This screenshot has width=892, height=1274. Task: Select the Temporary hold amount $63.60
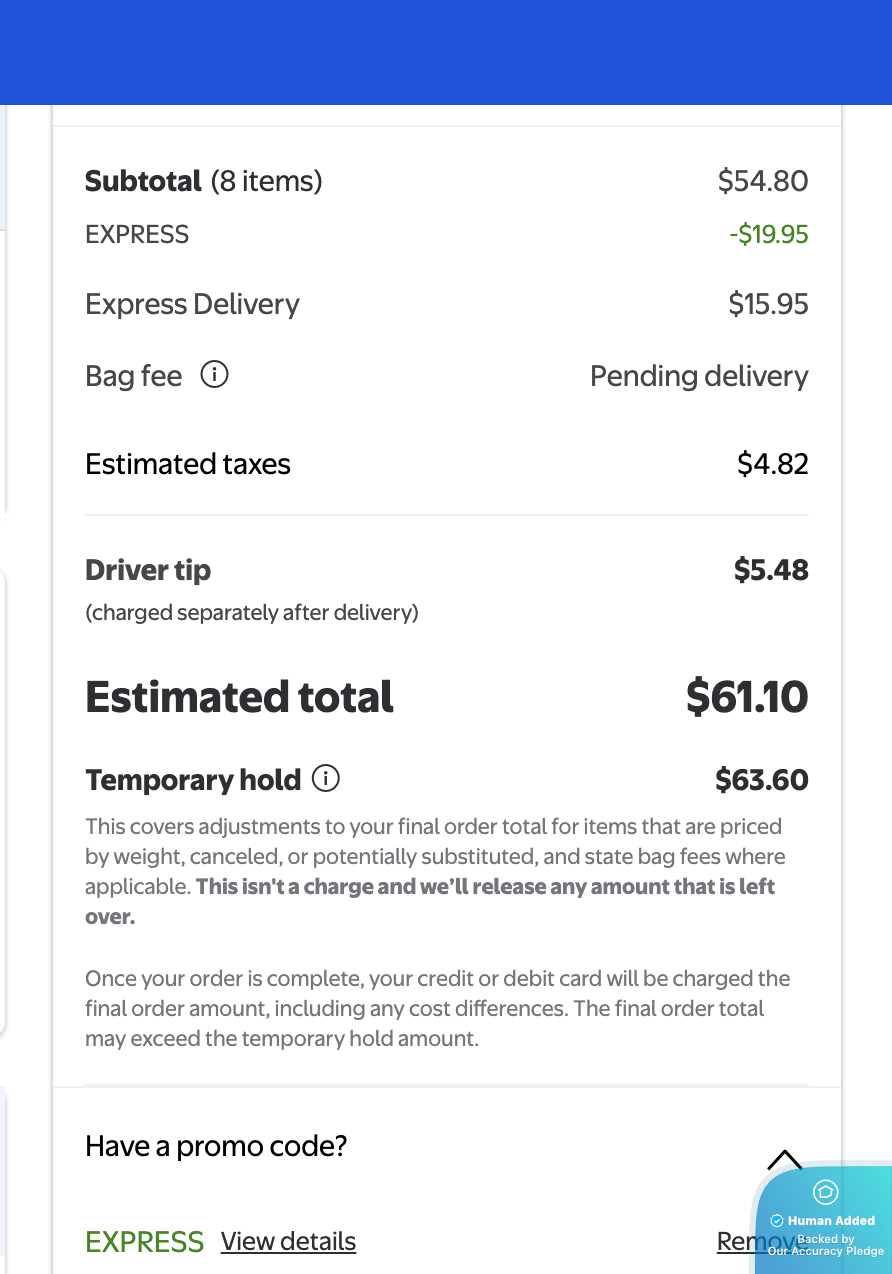(762, 780)
